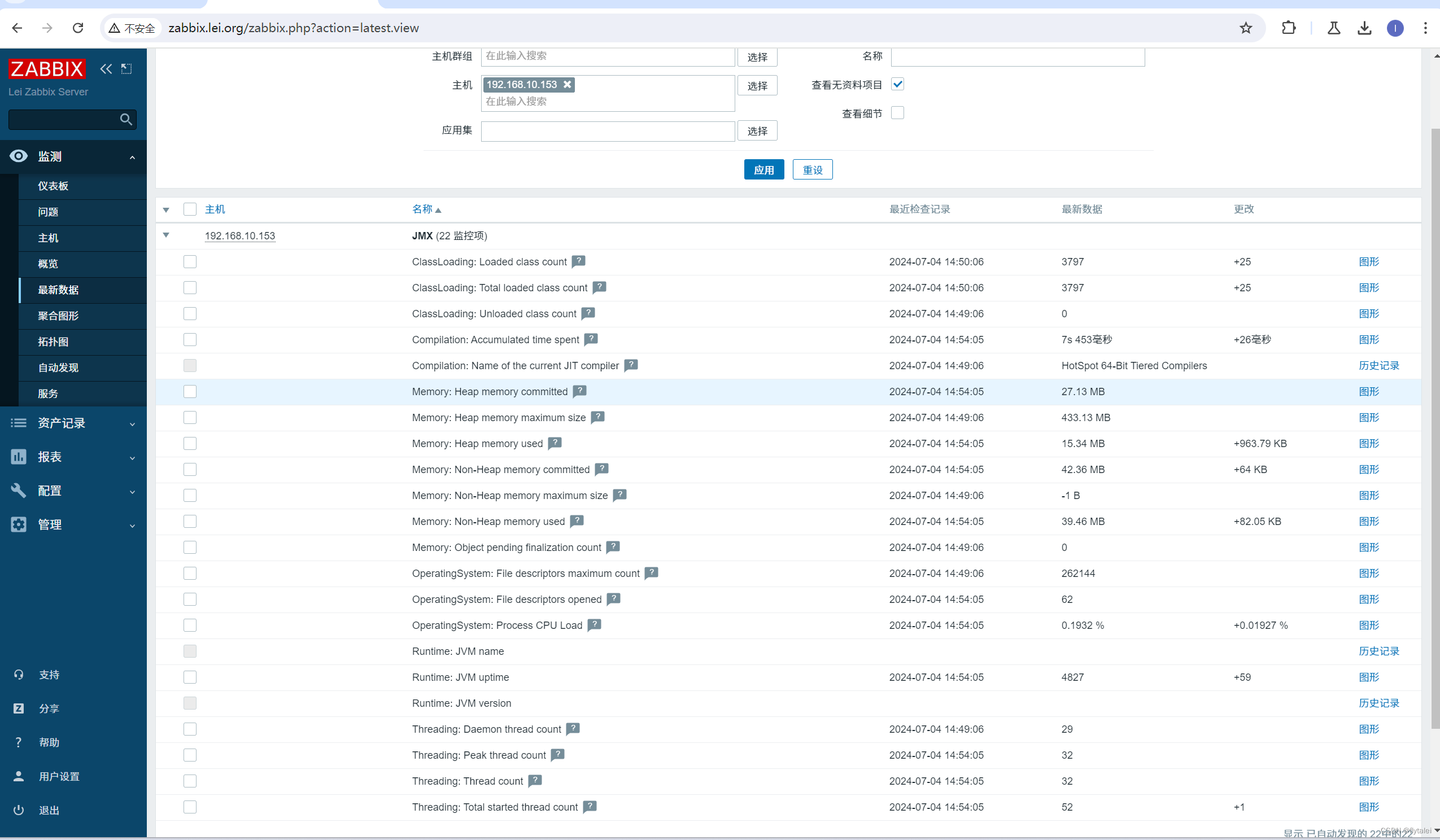The height and width of the screenshot is (840, 1440).
Task: Open 拓扑图 in sidebar
Action: (82, 342)
